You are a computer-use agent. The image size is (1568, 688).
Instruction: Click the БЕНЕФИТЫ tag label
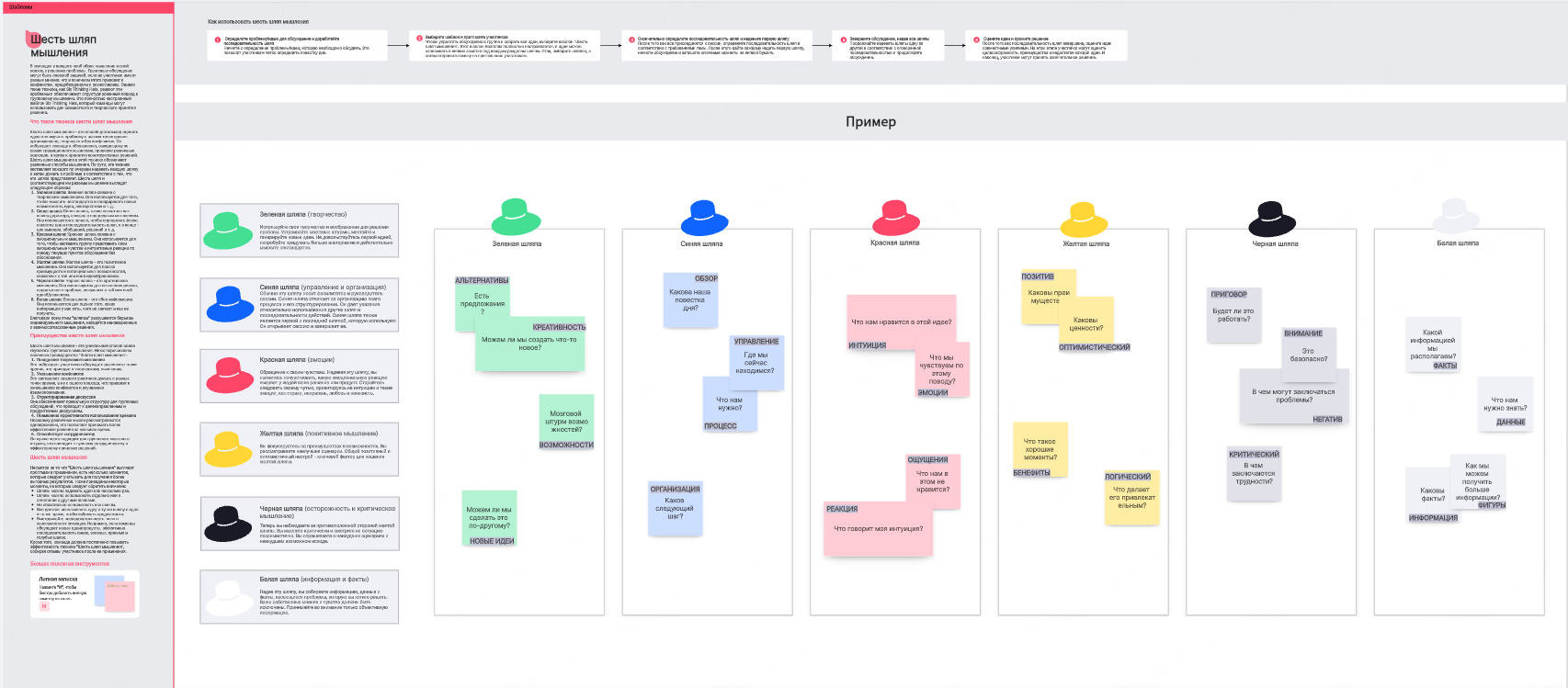point(1031,473)
